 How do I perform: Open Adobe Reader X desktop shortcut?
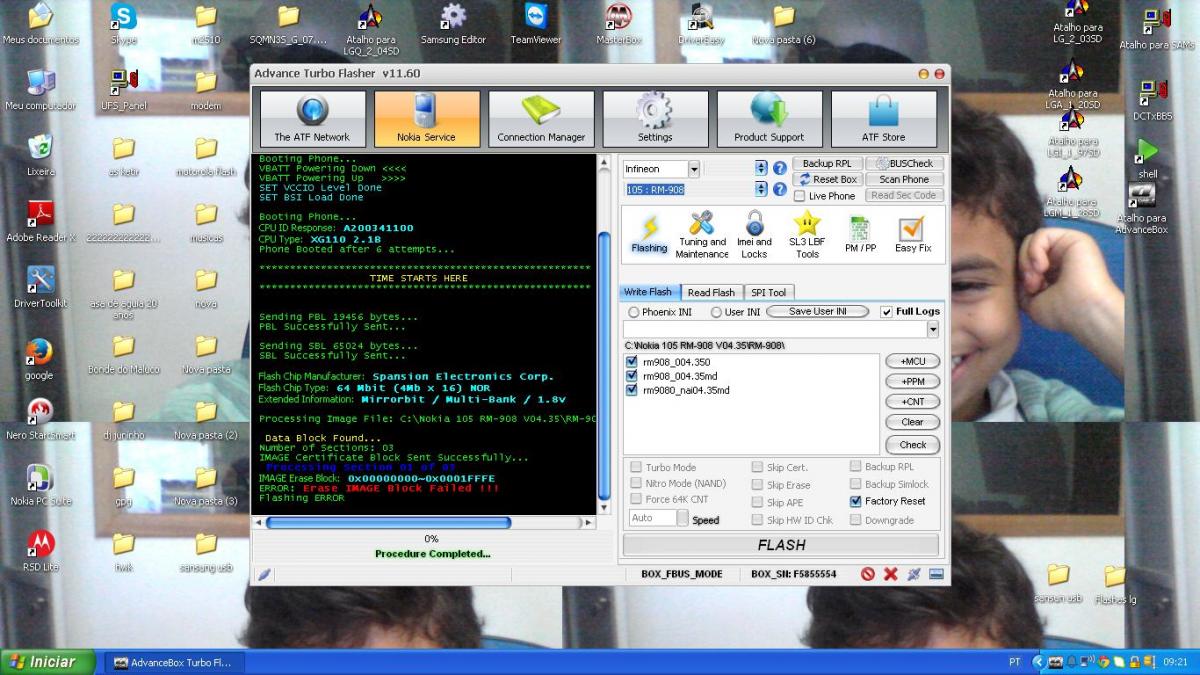pos(41,222)
